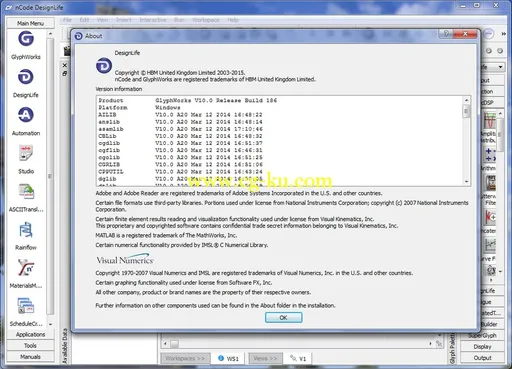Viewport: 512px width, 369px height.
Task: Close the About dialog
Action: (x=465, y=33)
